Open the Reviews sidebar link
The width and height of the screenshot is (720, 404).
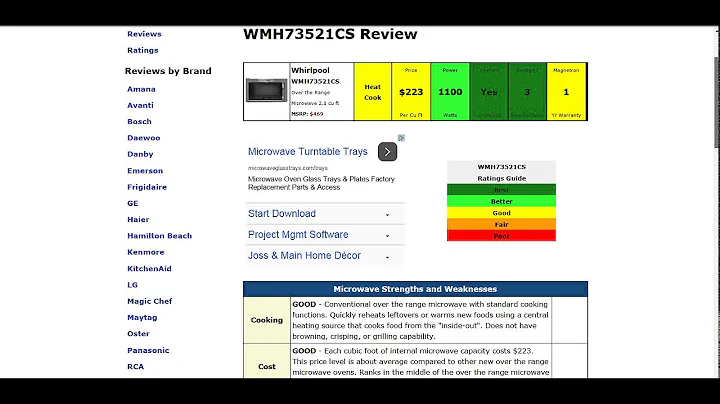(144, 34)
